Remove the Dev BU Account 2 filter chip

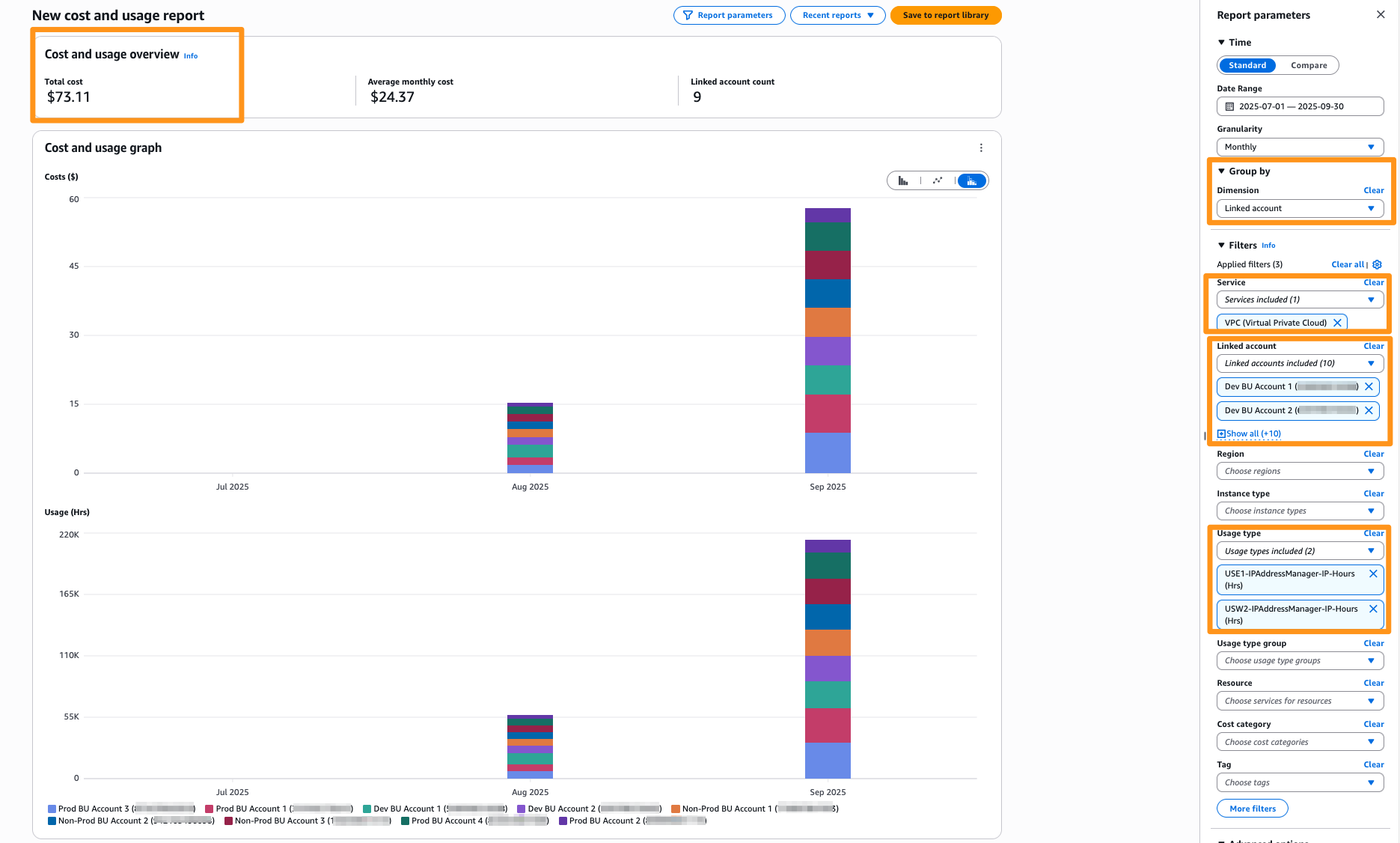tap(1369, 410)
